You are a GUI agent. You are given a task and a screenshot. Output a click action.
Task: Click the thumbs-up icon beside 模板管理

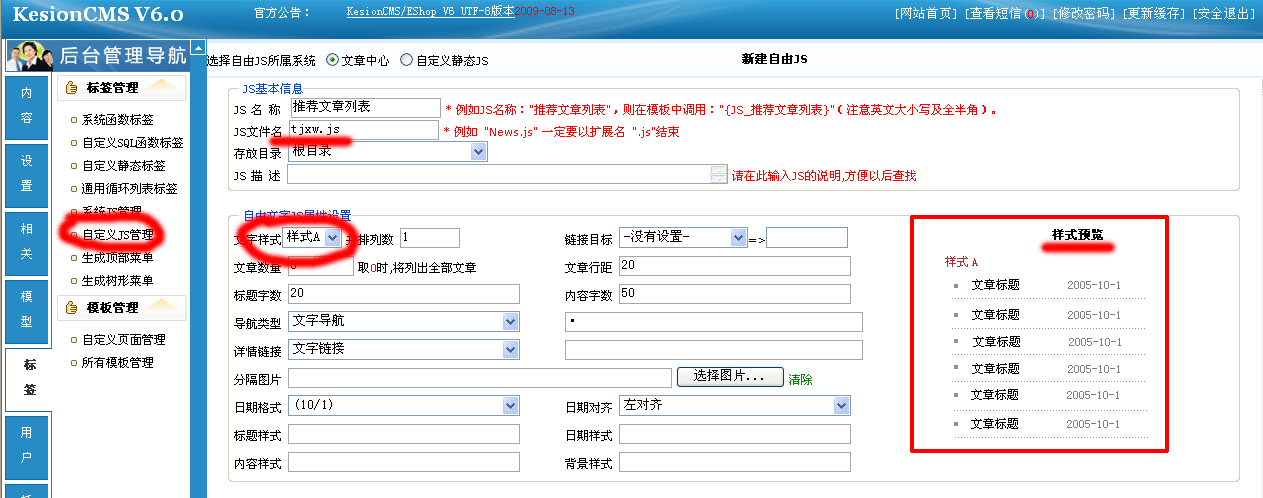(72, 308)
